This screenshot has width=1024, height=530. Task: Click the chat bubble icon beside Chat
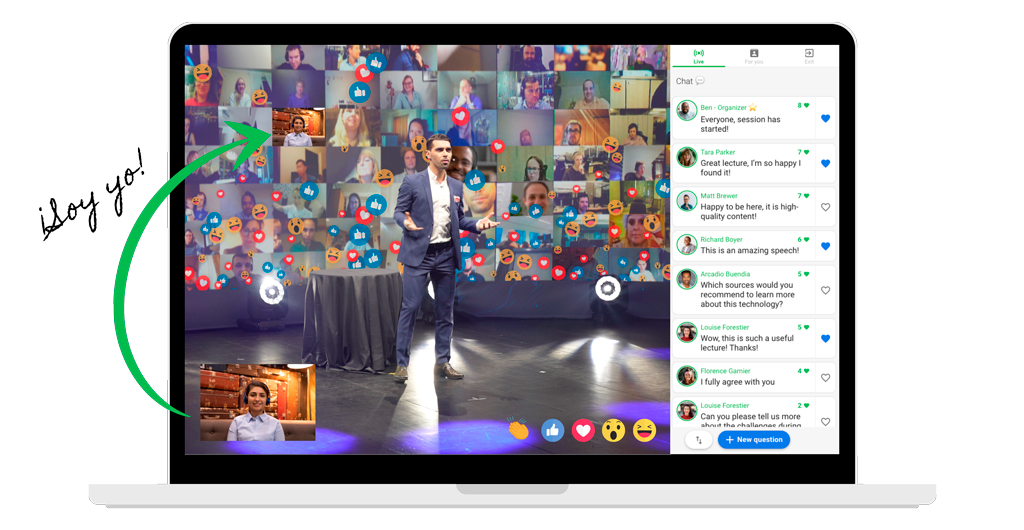pos(700,81)
